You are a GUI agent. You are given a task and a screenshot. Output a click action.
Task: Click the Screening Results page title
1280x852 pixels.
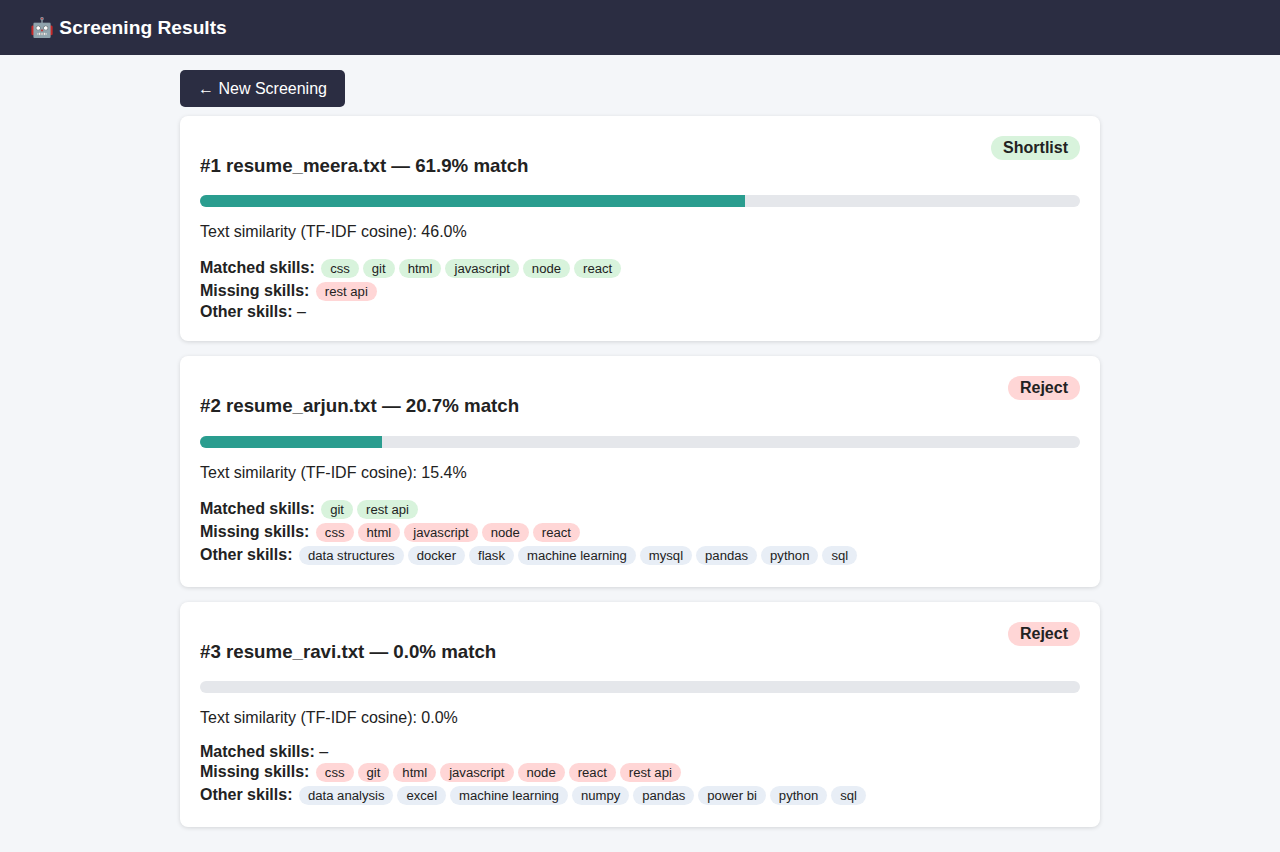143,28
